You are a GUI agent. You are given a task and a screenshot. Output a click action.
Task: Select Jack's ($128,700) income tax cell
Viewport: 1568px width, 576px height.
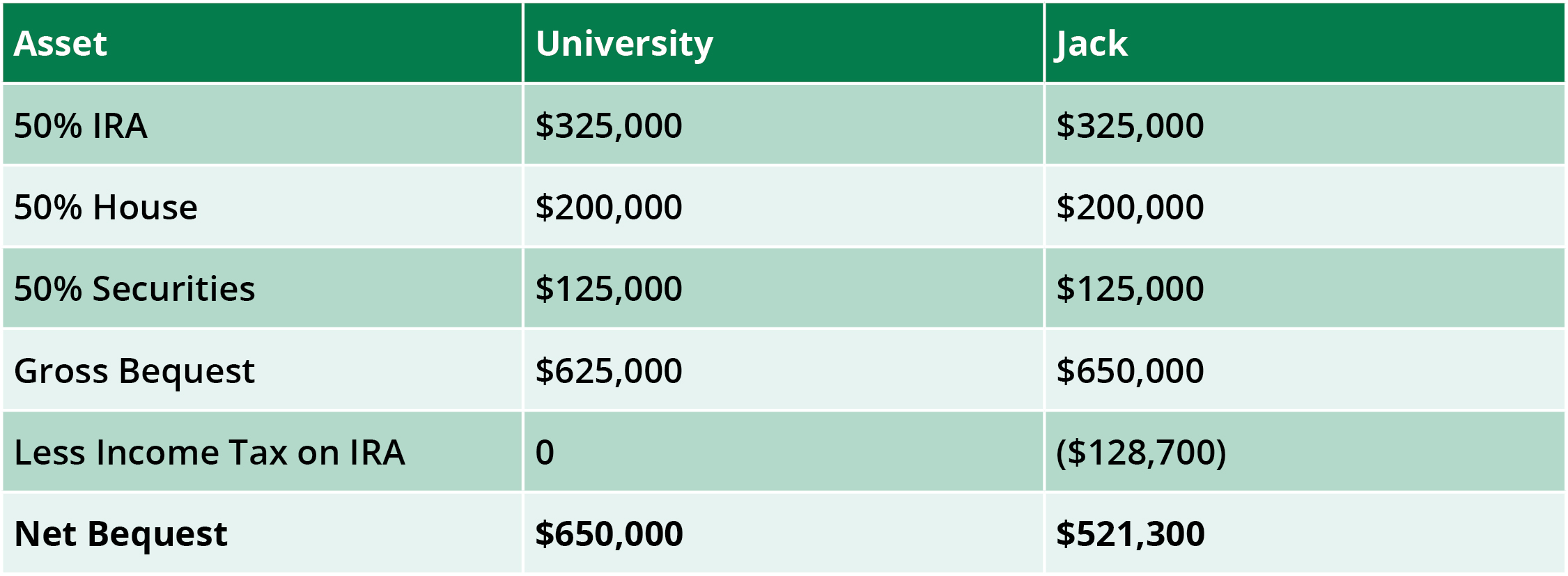coord(1141,453)
